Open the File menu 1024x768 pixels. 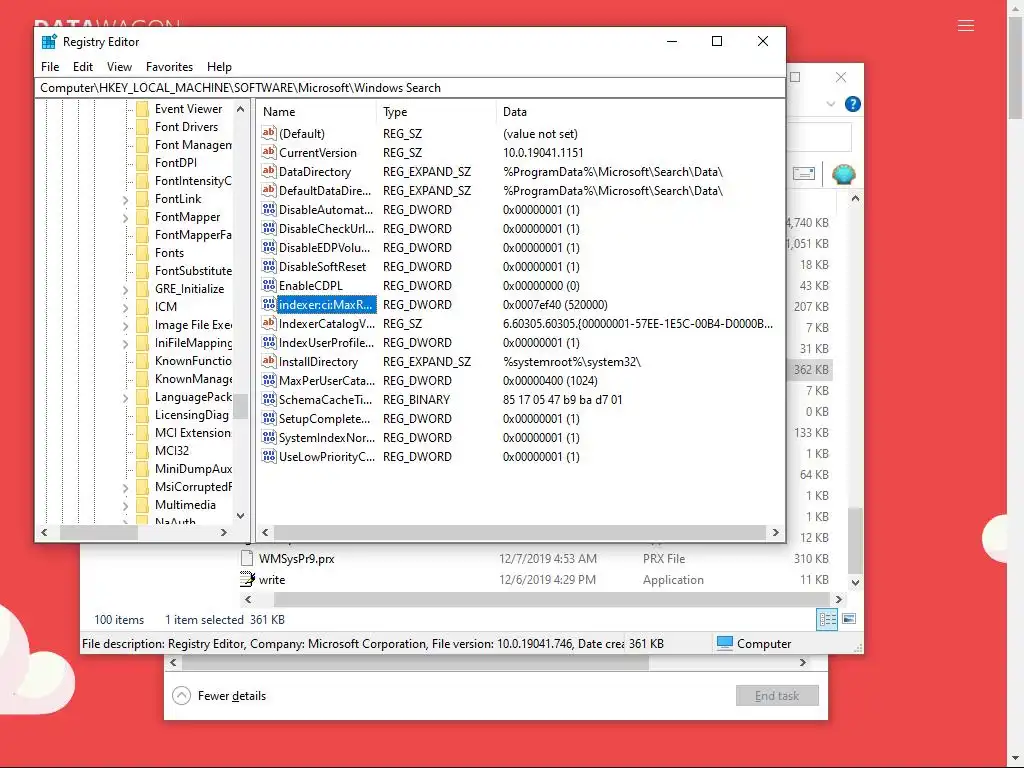pos(50,67)
